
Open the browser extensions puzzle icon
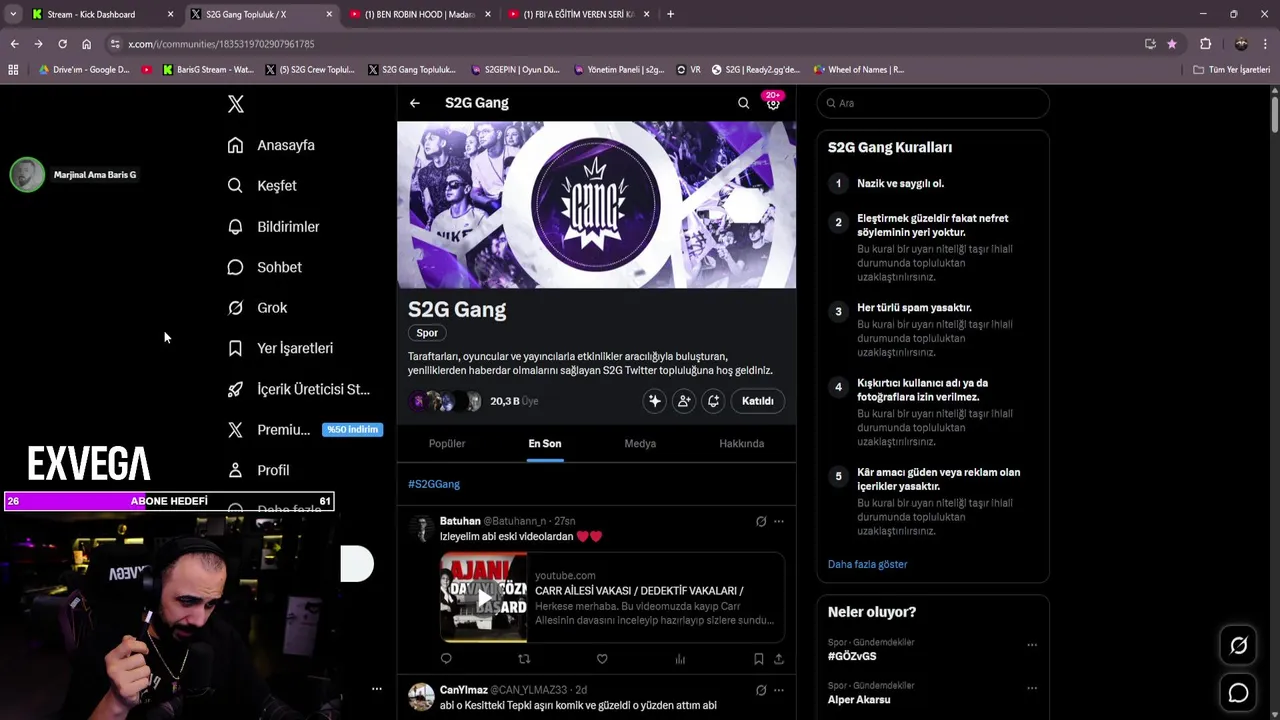tap(1205, 44)
